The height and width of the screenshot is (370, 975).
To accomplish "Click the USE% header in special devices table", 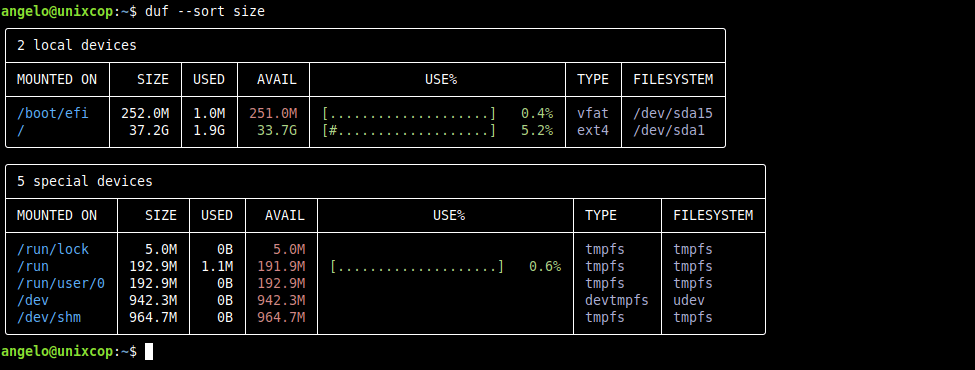I will click(449, 215).
